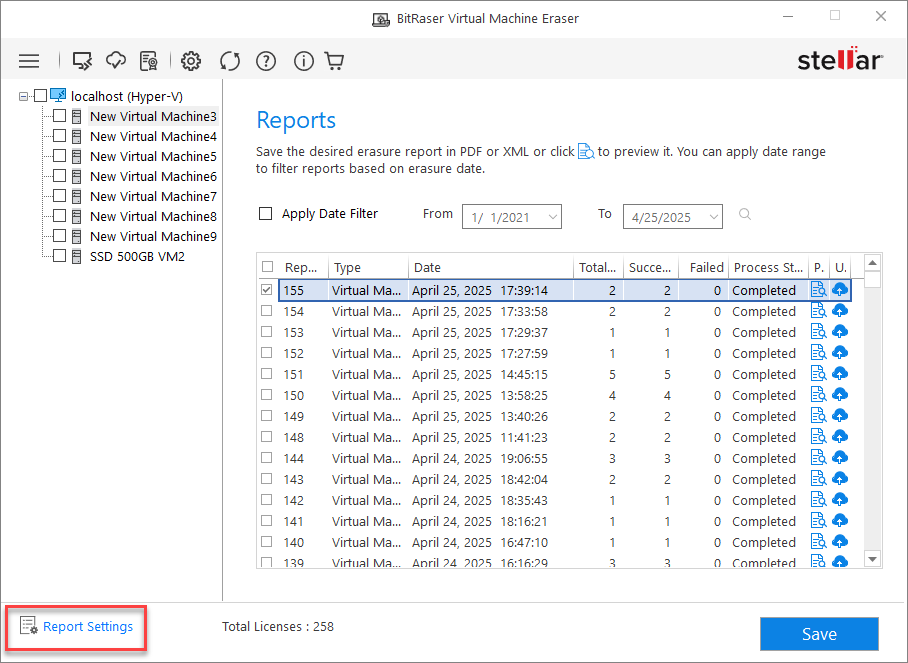Click the reports list scroll down arrow

872,559
